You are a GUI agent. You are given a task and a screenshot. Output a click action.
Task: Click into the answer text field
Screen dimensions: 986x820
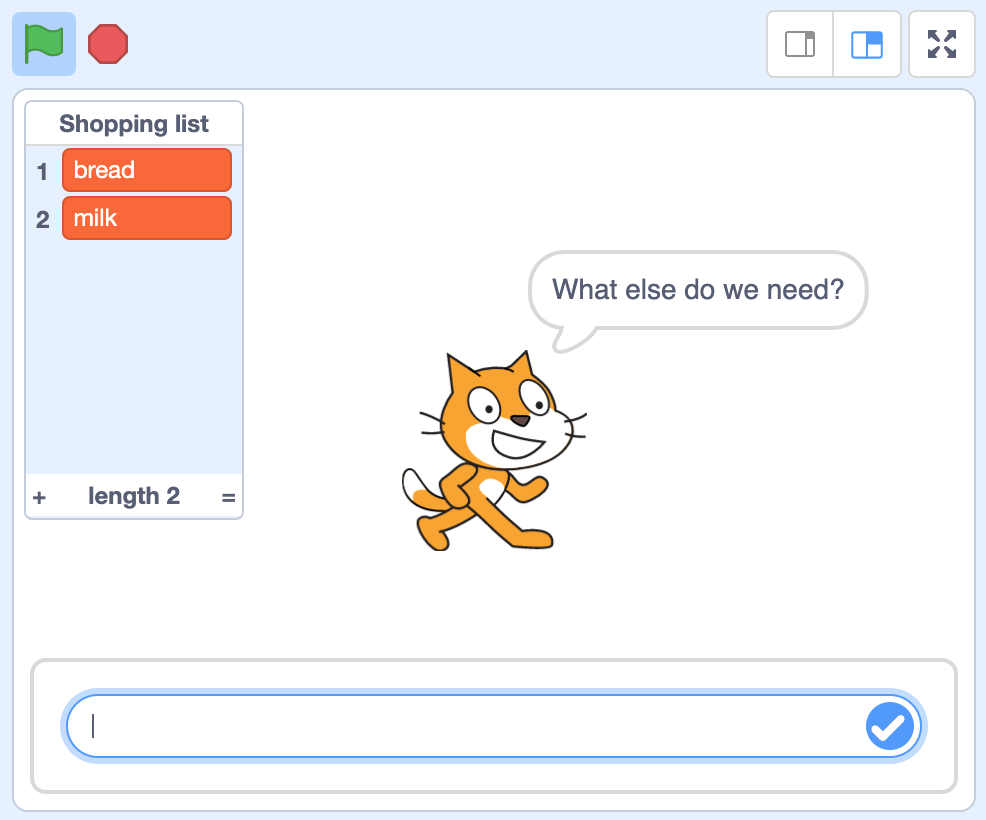(x=494, y=726)
